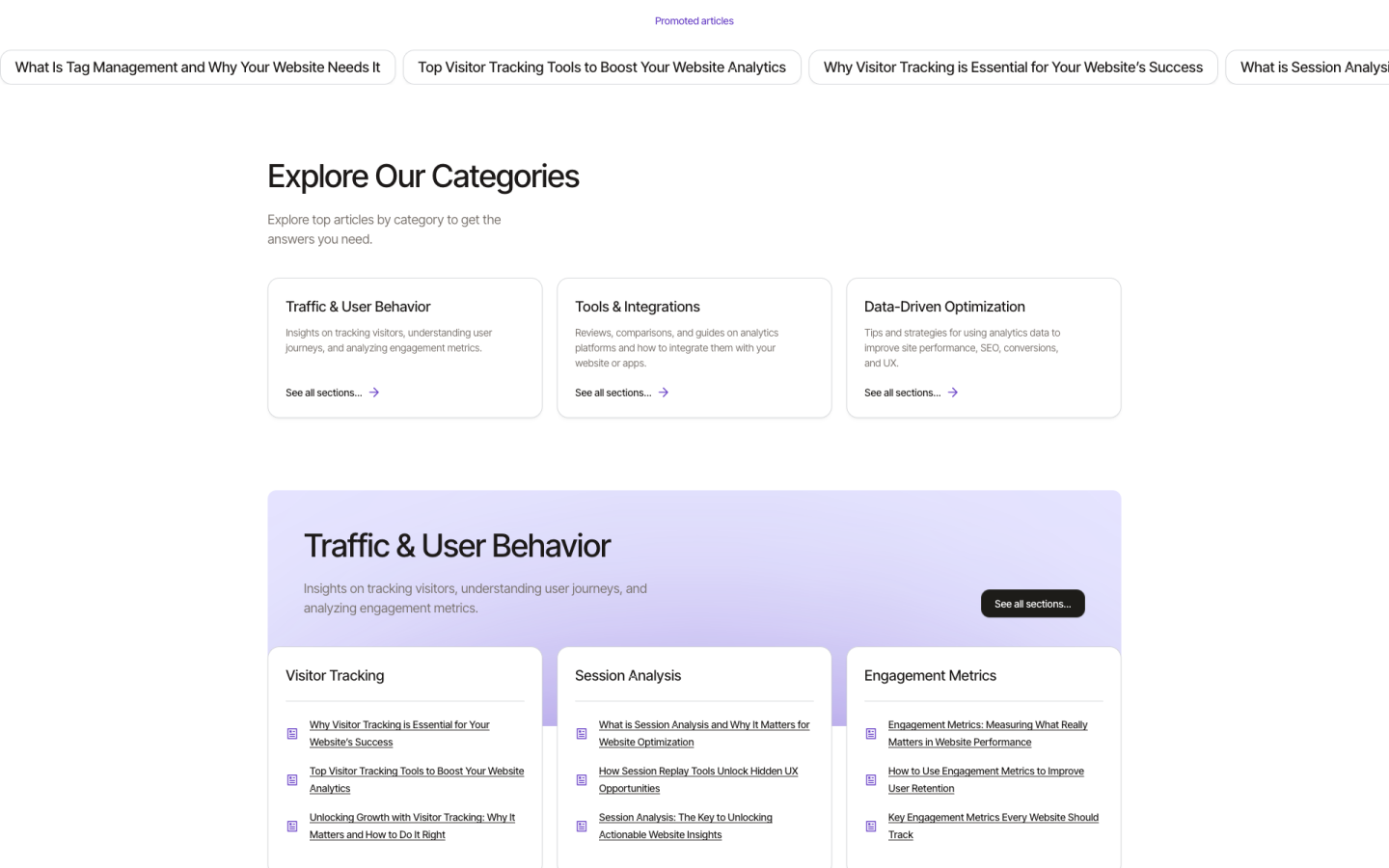Click document icon beside Why Visitor Tracking article
The height and width of the screenshot is (868, 1389).
point(292,734)
